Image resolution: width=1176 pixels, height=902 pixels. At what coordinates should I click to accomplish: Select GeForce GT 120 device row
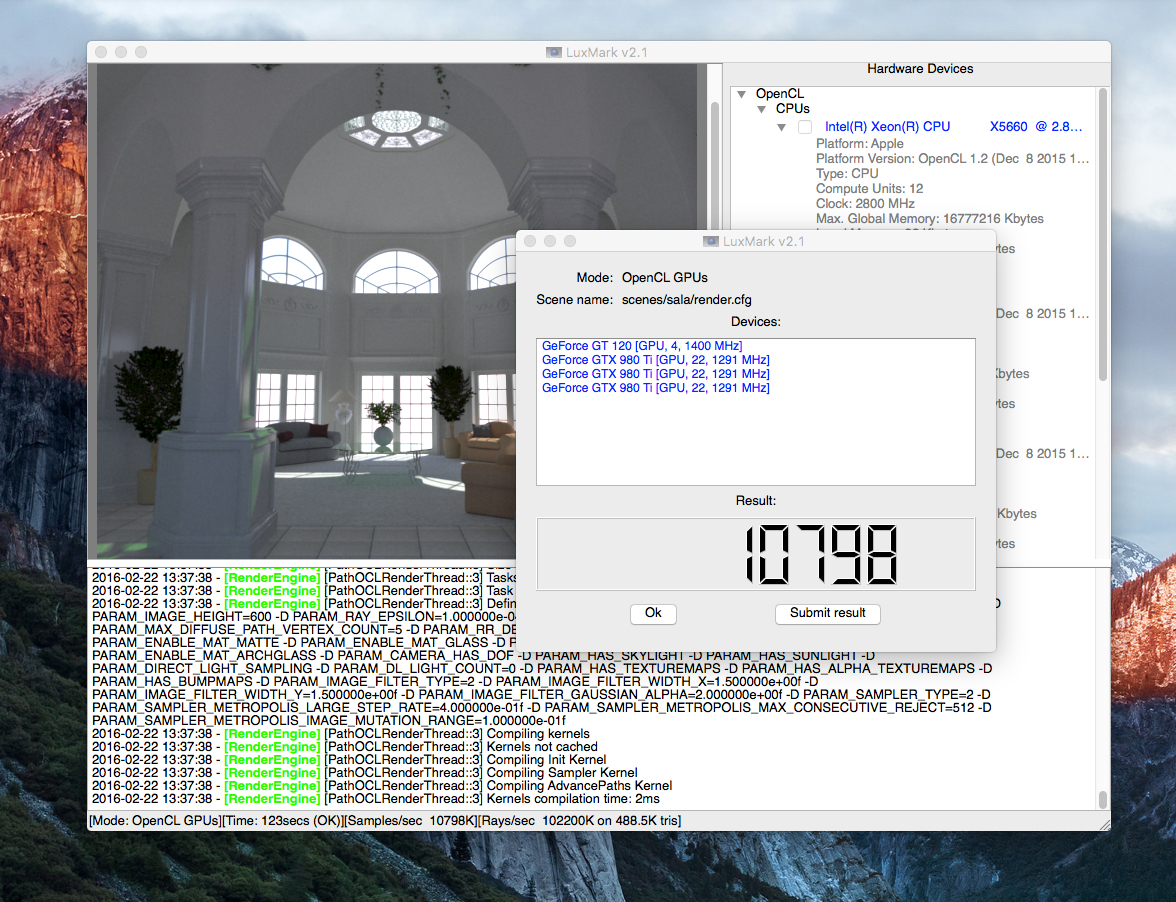click(x=642, y=346)
